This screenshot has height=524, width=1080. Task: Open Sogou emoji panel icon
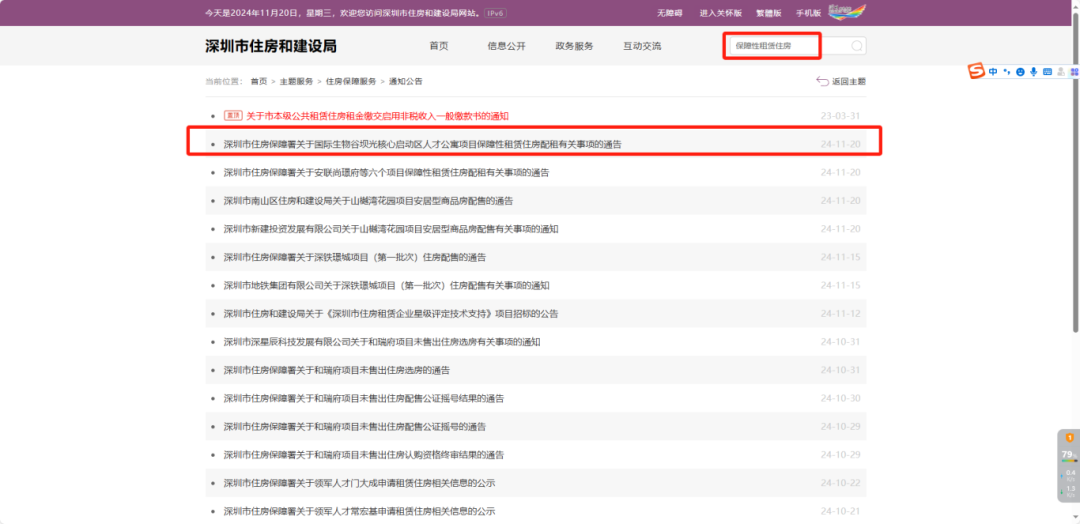[x=1020, y=72]
